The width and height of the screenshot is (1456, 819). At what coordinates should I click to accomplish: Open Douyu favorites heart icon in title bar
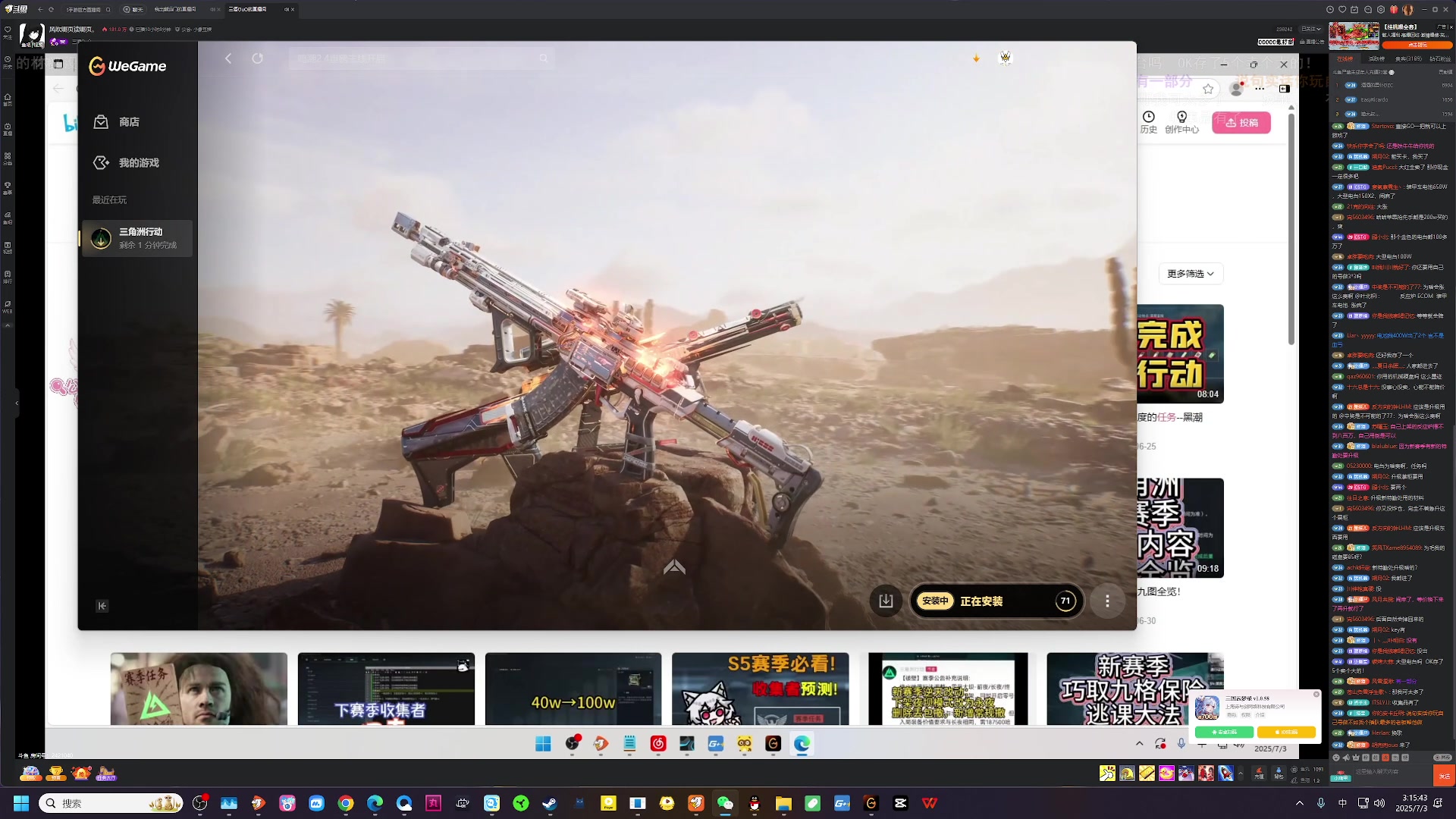1342,9
